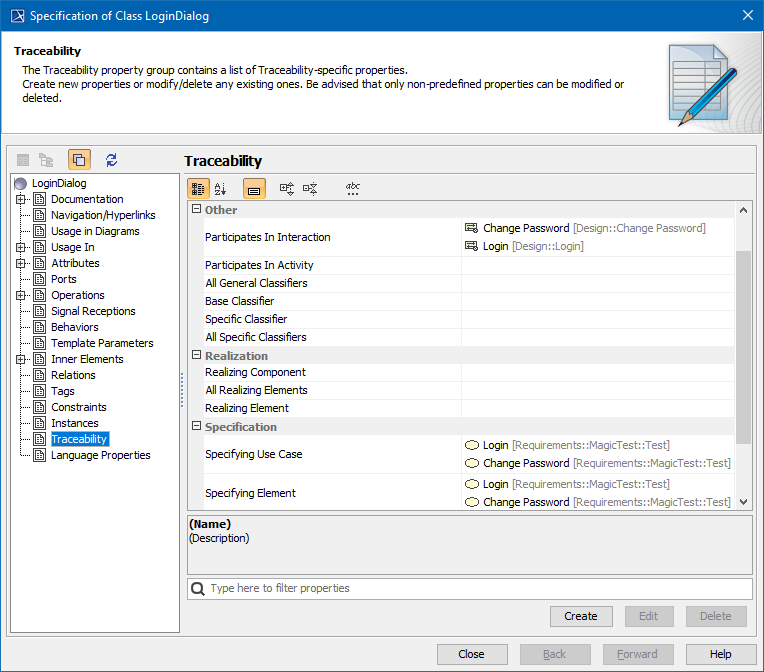The height and width of the screenshot is (672, 764).
Task: Expand the Operations tree node
Action: pyautogui.click(x=21, y=295)
